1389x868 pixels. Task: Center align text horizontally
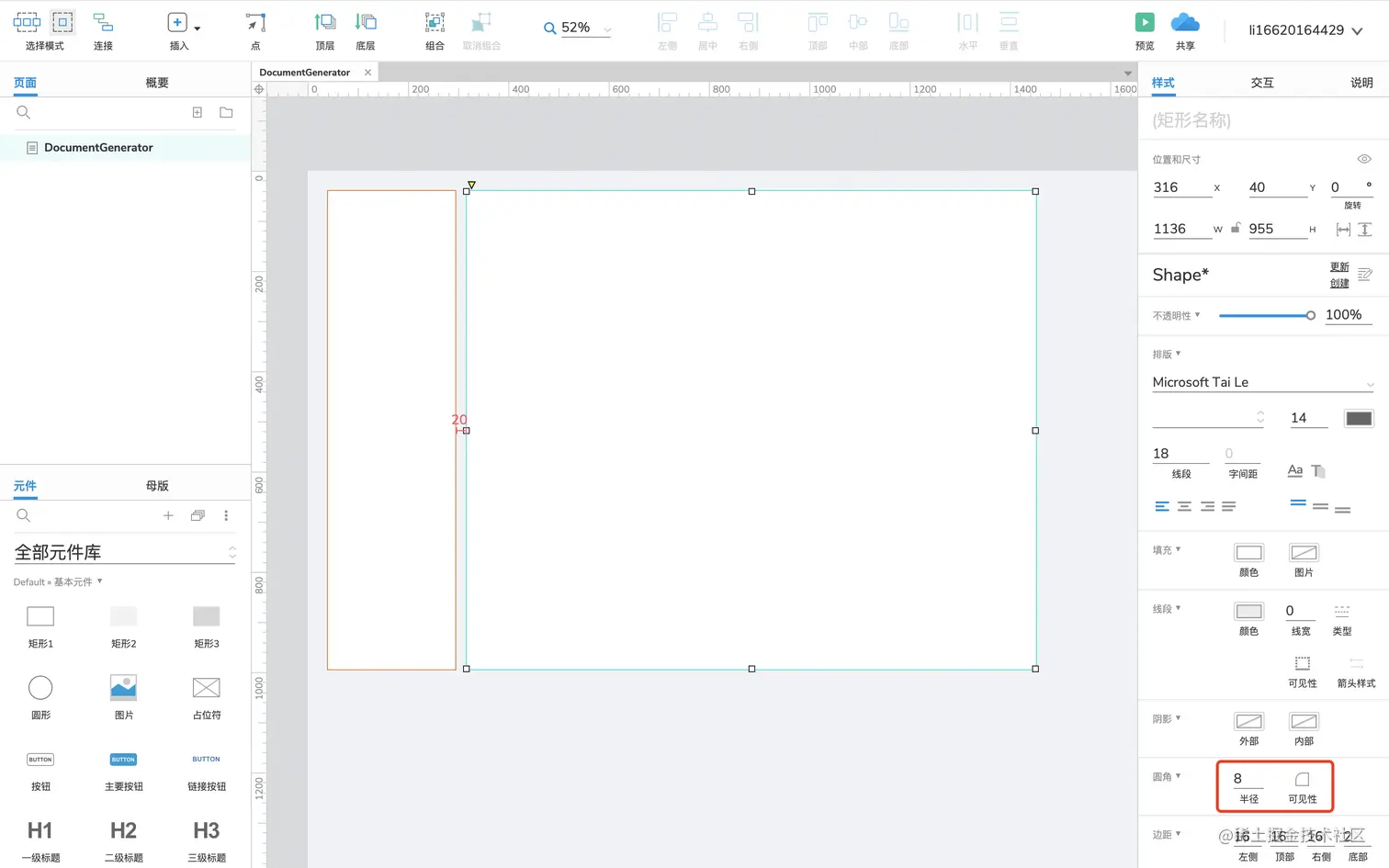click(x=1184, y=506)
